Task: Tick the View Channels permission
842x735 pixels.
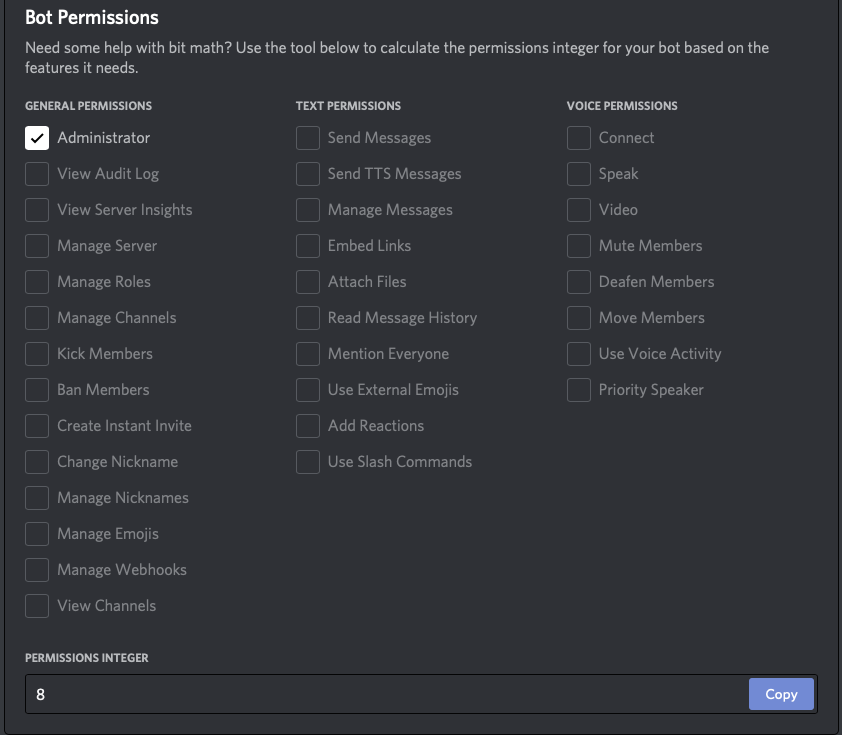Action: [x=37, y=606]
